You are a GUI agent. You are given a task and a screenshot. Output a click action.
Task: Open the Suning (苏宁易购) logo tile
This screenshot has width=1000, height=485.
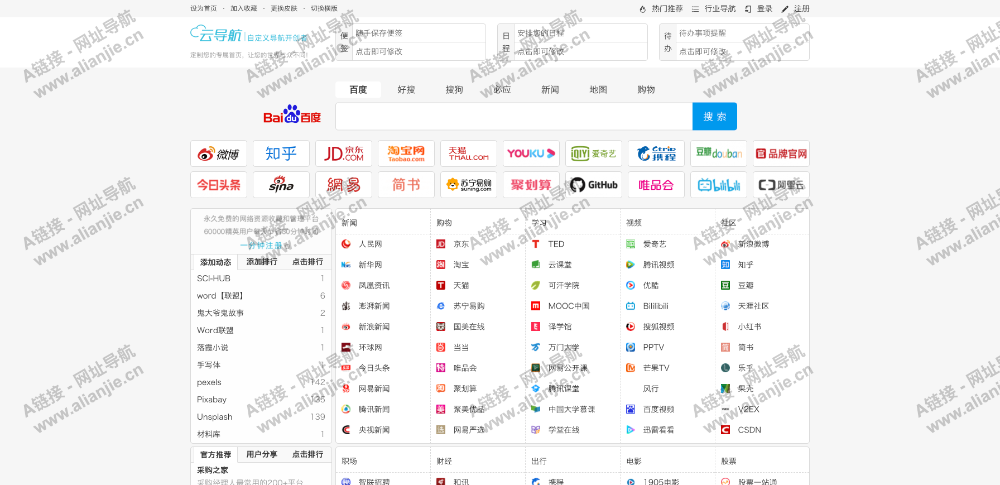[468, 184]
